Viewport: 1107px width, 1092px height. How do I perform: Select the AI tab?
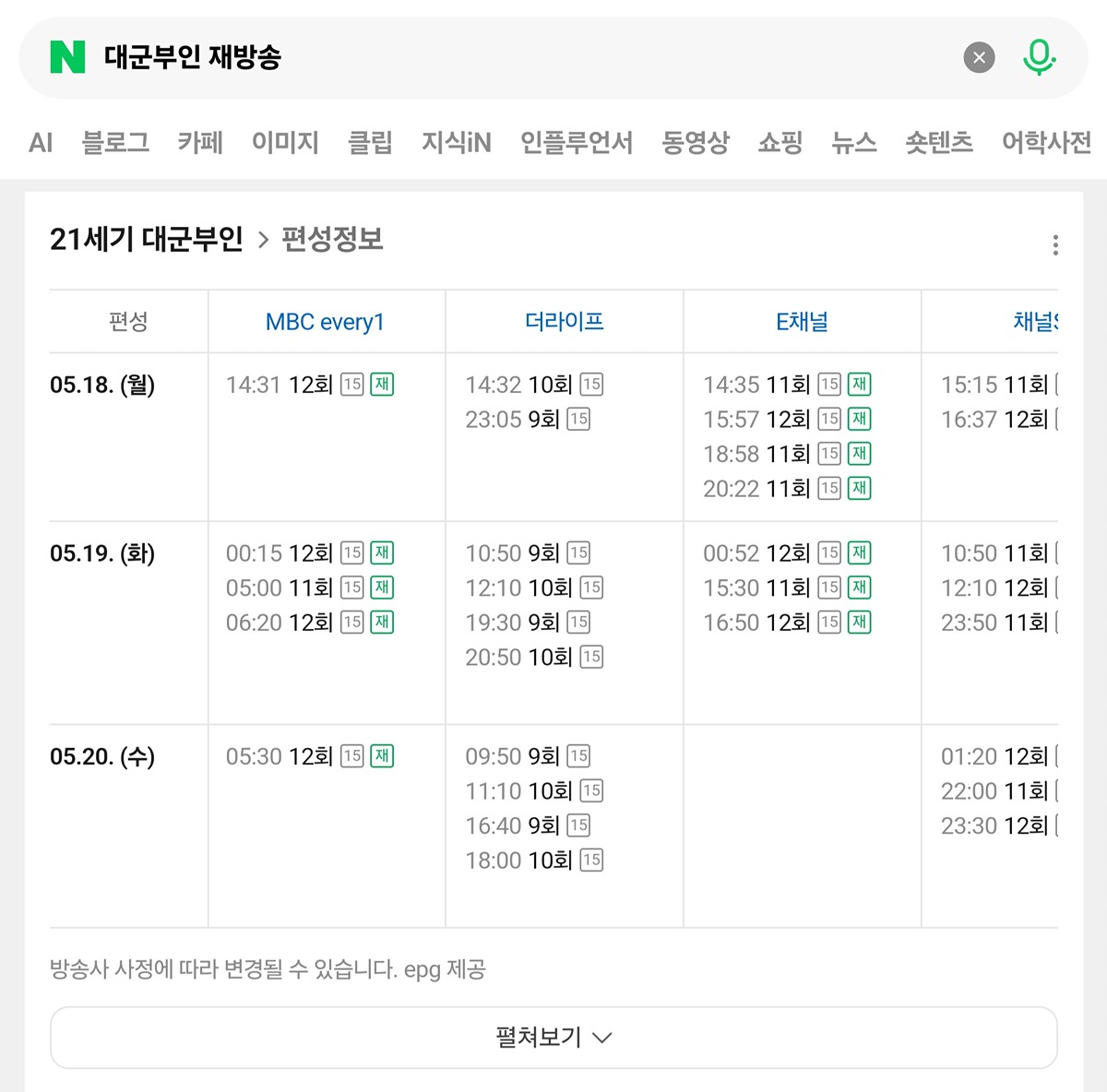coord(41,142)
